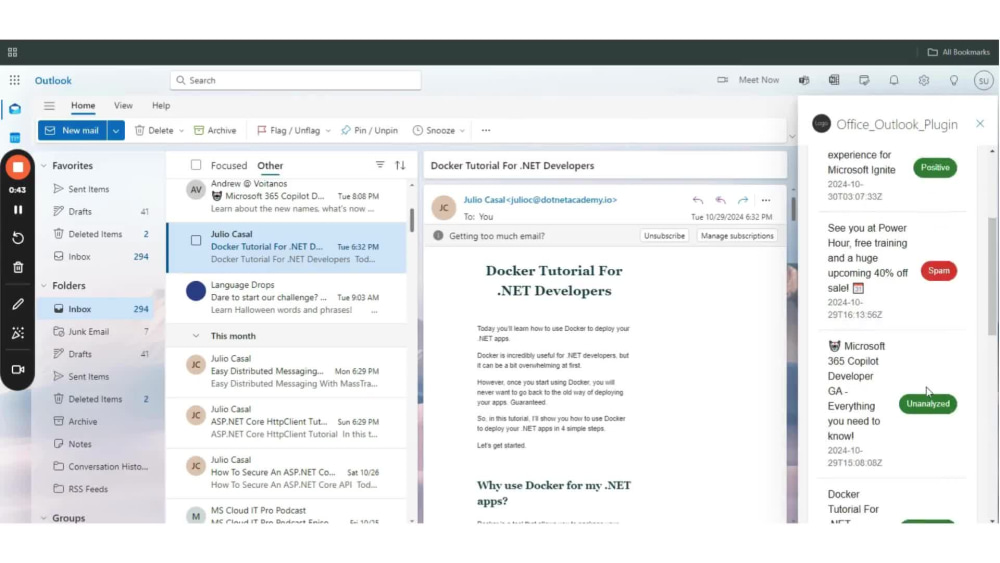1000x563 pixels.
Task: Toggle the recorder camera icon
Action: (x=18, y=369)
